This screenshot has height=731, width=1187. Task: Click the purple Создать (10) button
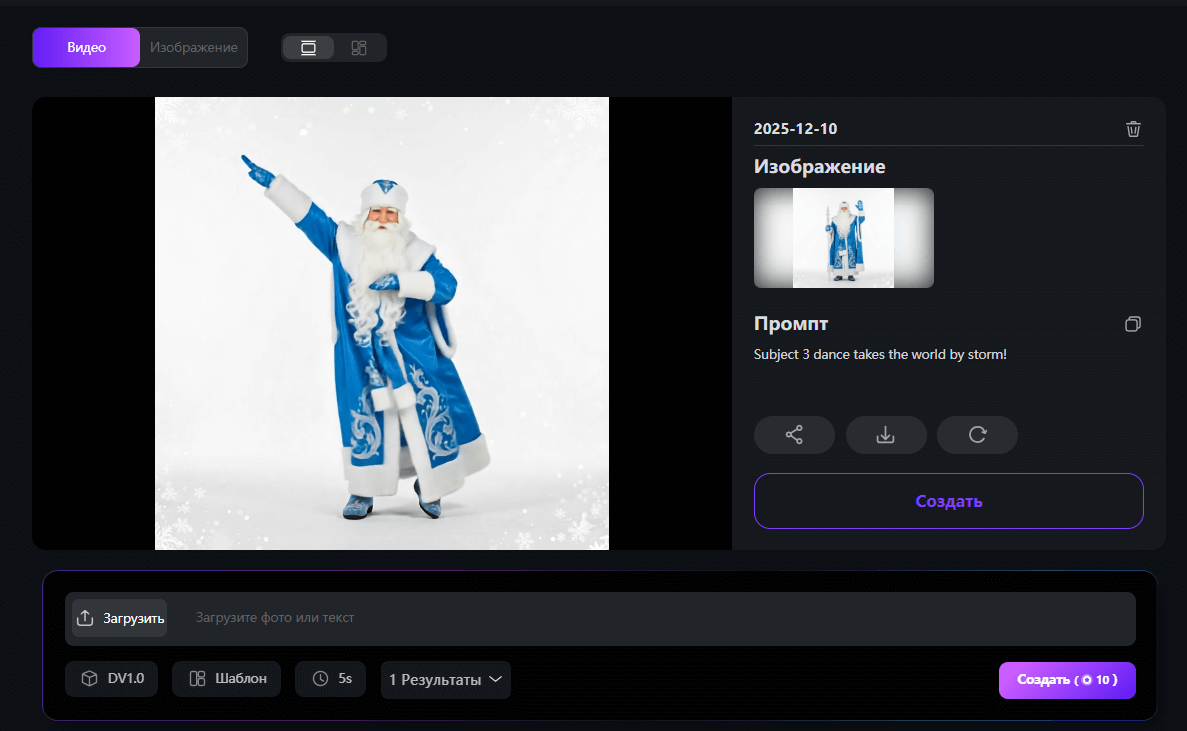click(x=1066, y=680)
